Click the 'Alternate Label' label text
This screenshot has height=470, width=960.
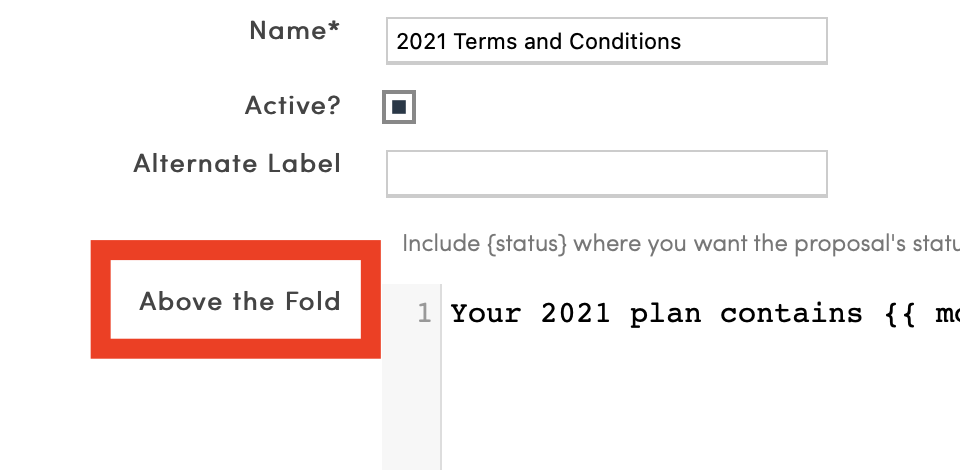coord(237,163)
